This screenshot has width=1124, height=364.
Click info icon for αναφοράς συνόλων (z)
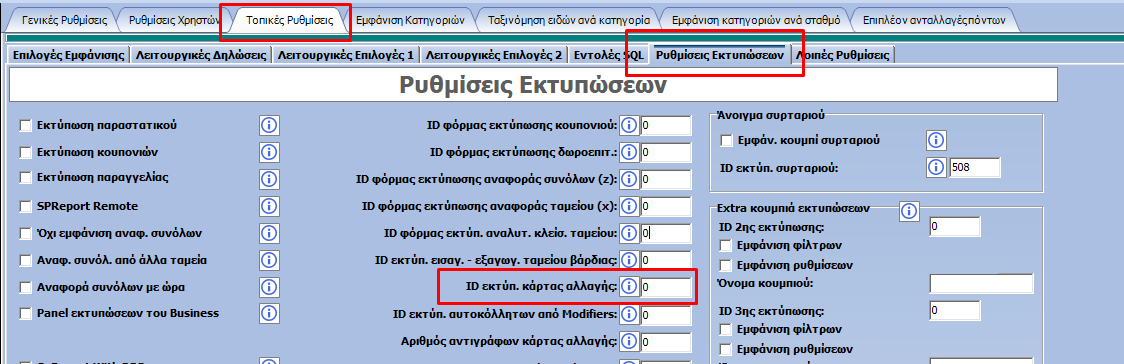point(629,179)
